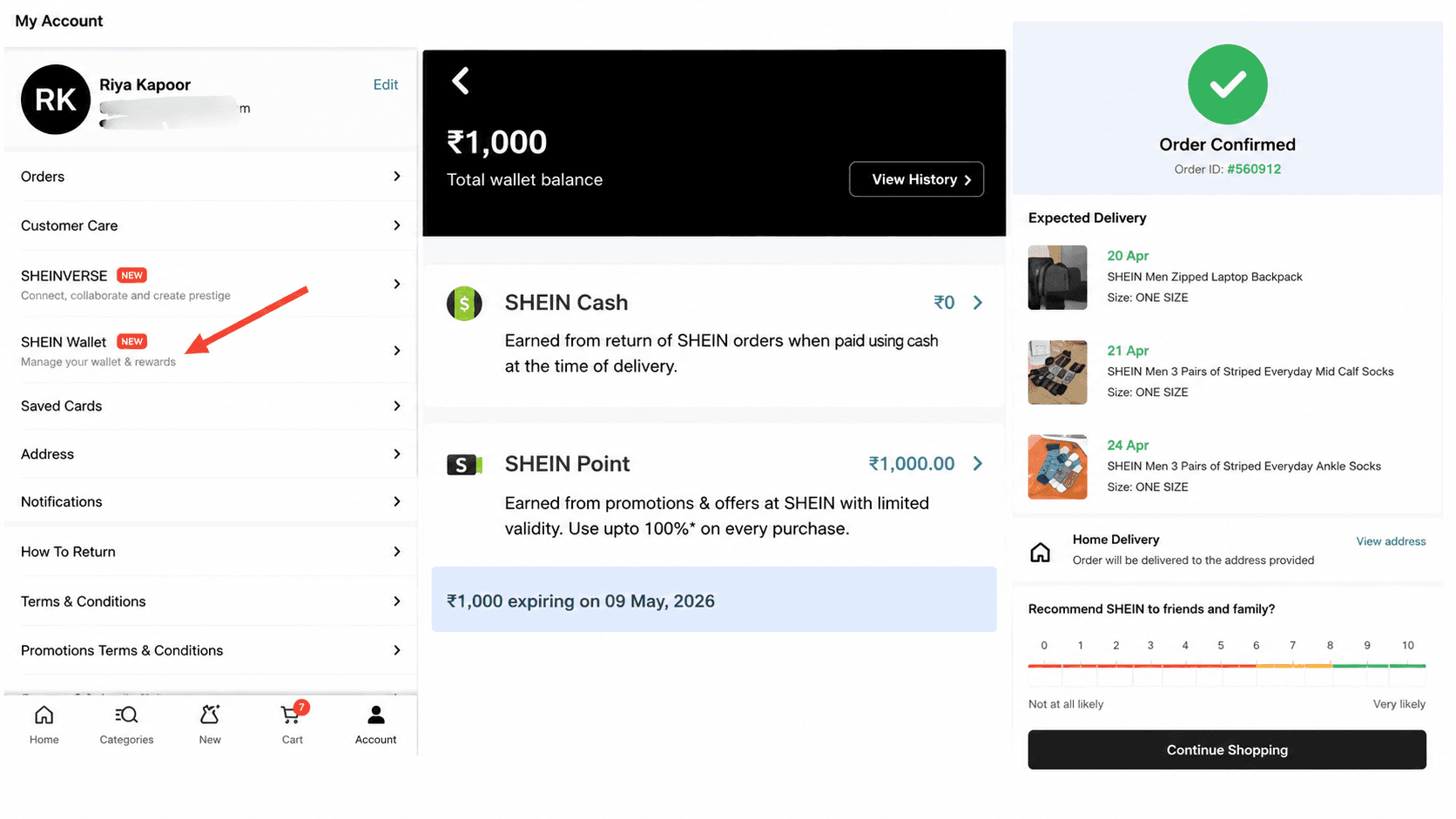The height and width of the screenshot is (819, 1456).
Task: Select How To Return
Action: coord(211,552)
